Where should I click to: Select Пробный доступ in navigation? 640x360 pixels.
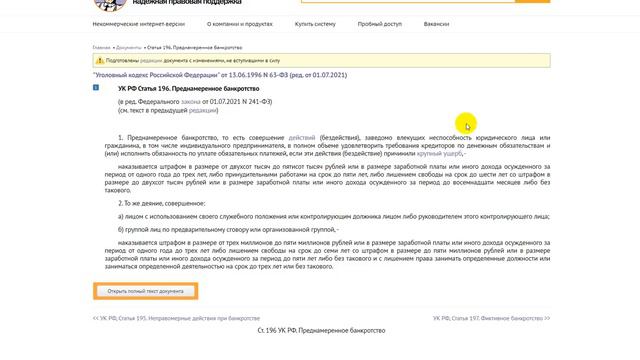click(x=380, y=24)
